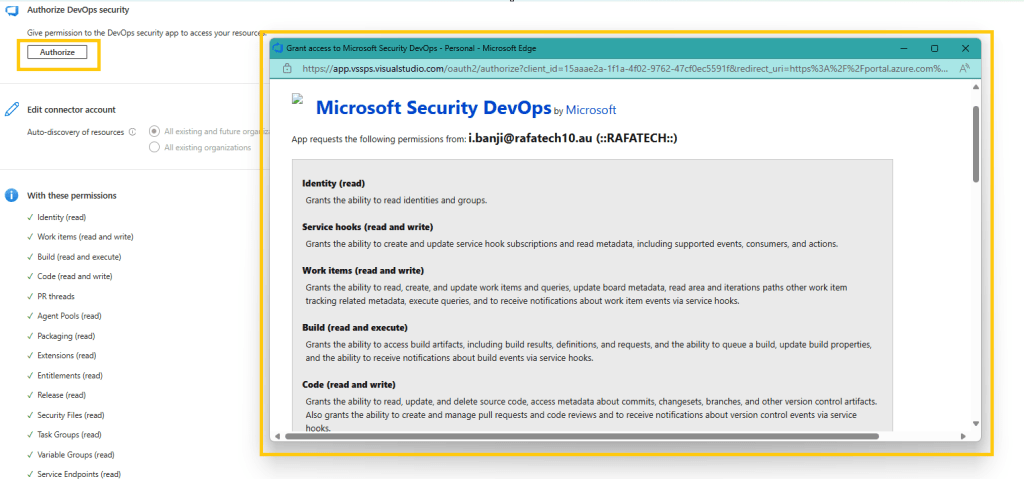
Task: Click the lock icon in the popup address bar
Action: pos(287,69)
